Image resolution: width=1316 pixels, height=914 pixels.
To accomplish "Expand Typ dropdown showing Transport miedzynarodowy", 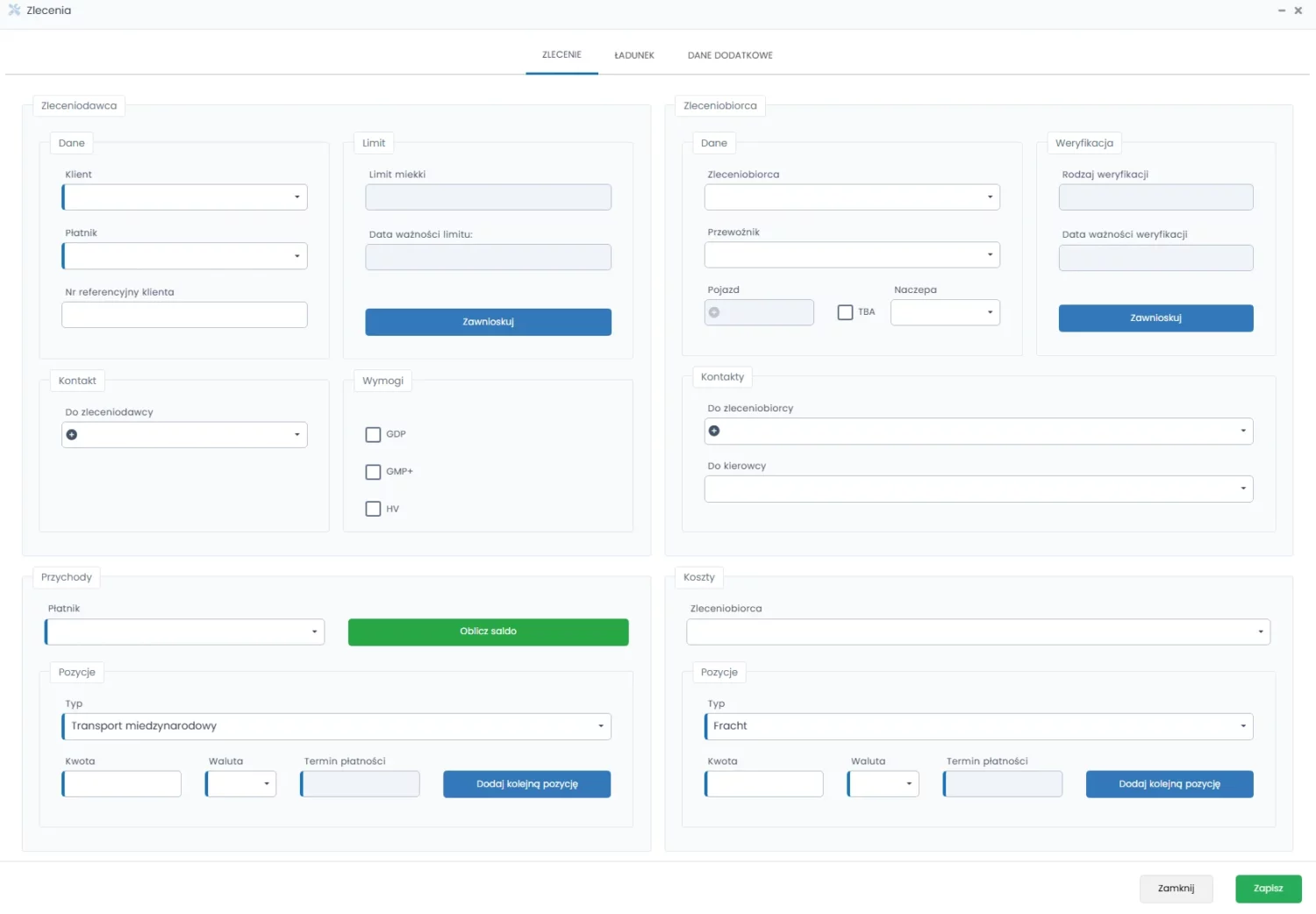I will (x=600, y=726).
